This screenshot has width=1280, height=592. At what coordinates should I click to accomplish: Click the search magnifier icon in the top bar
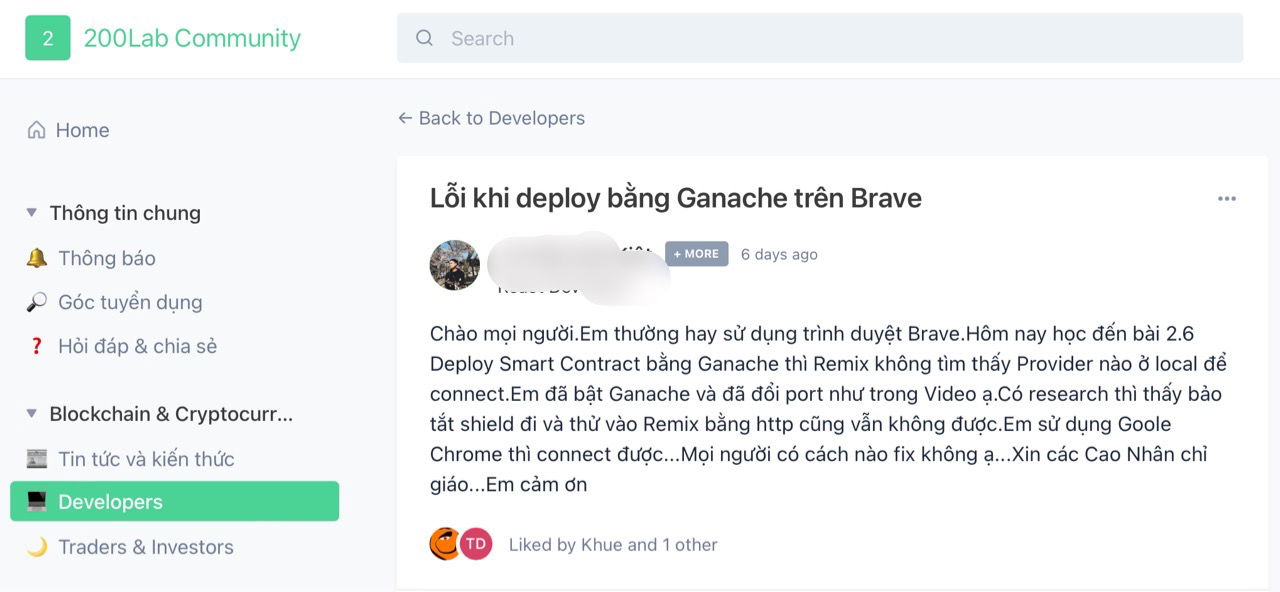tap(424, 38)
